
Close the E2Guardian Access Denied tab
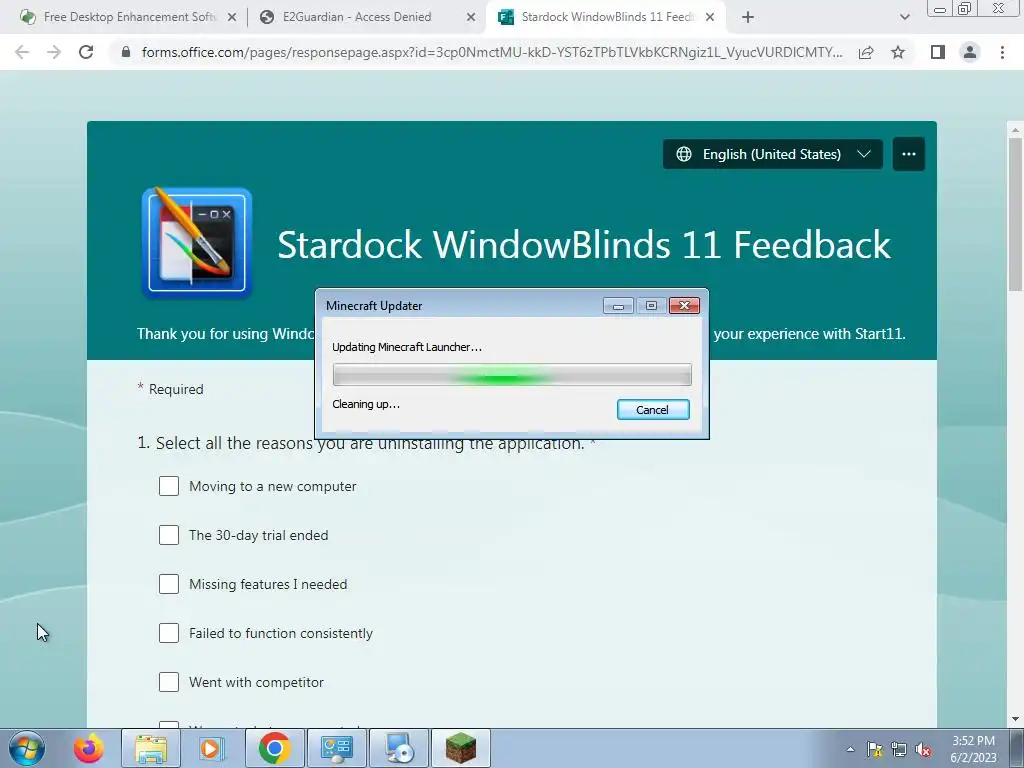[471, 18]
